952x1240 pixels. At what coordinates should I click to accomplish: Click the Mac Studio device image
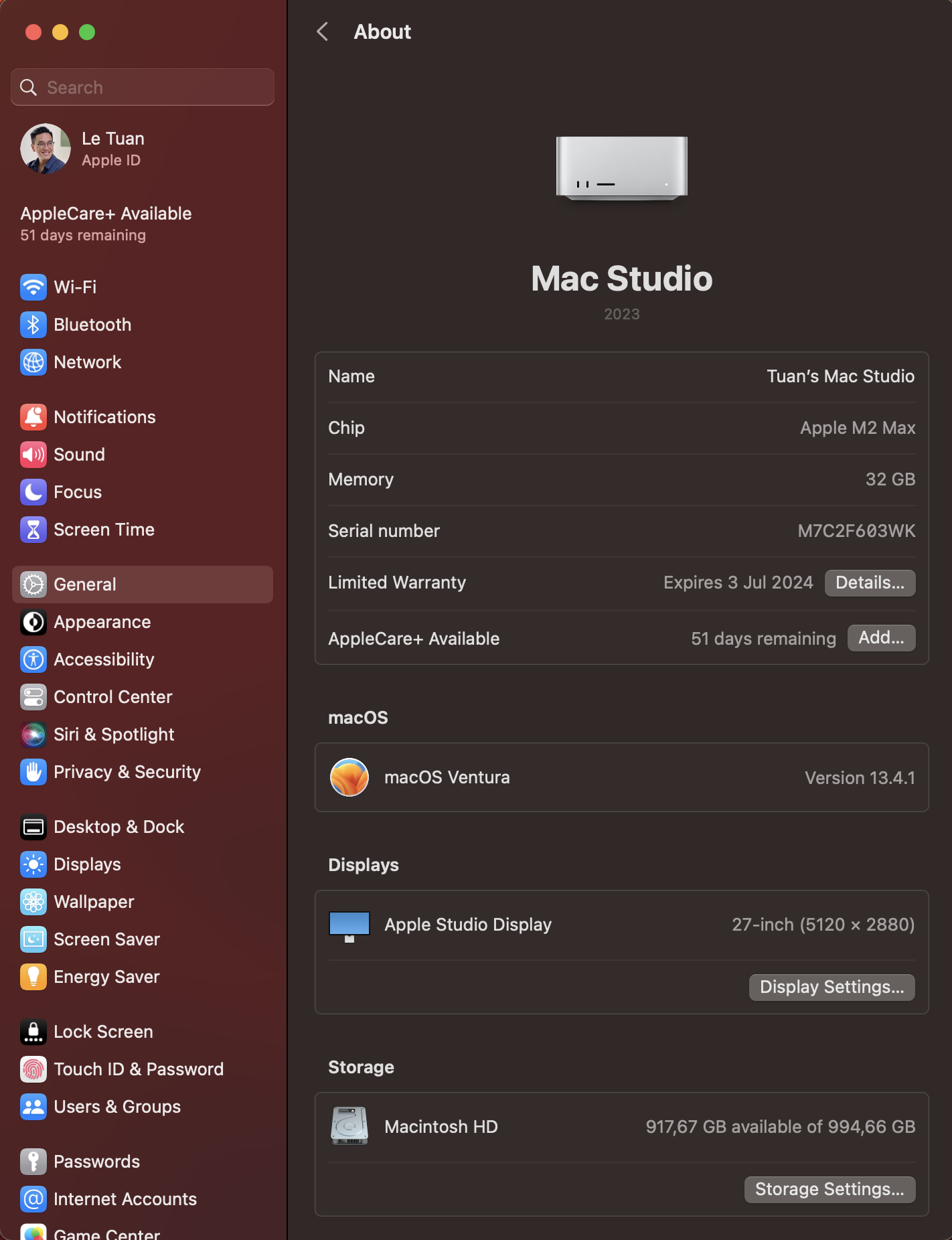coord(622,168)
